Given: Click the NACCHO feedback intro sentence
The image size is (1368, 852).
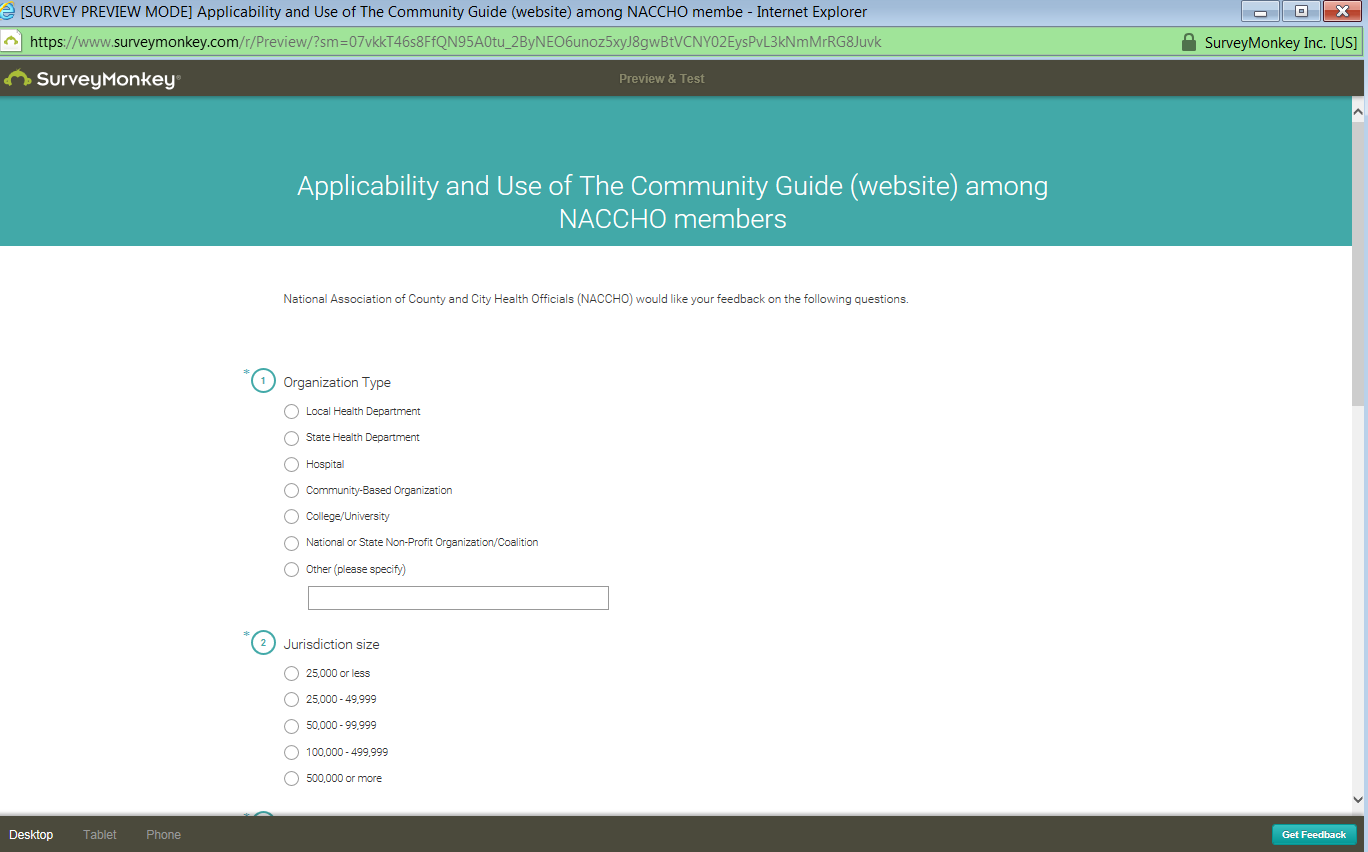Looking at the screenshot, I should 596,299.
